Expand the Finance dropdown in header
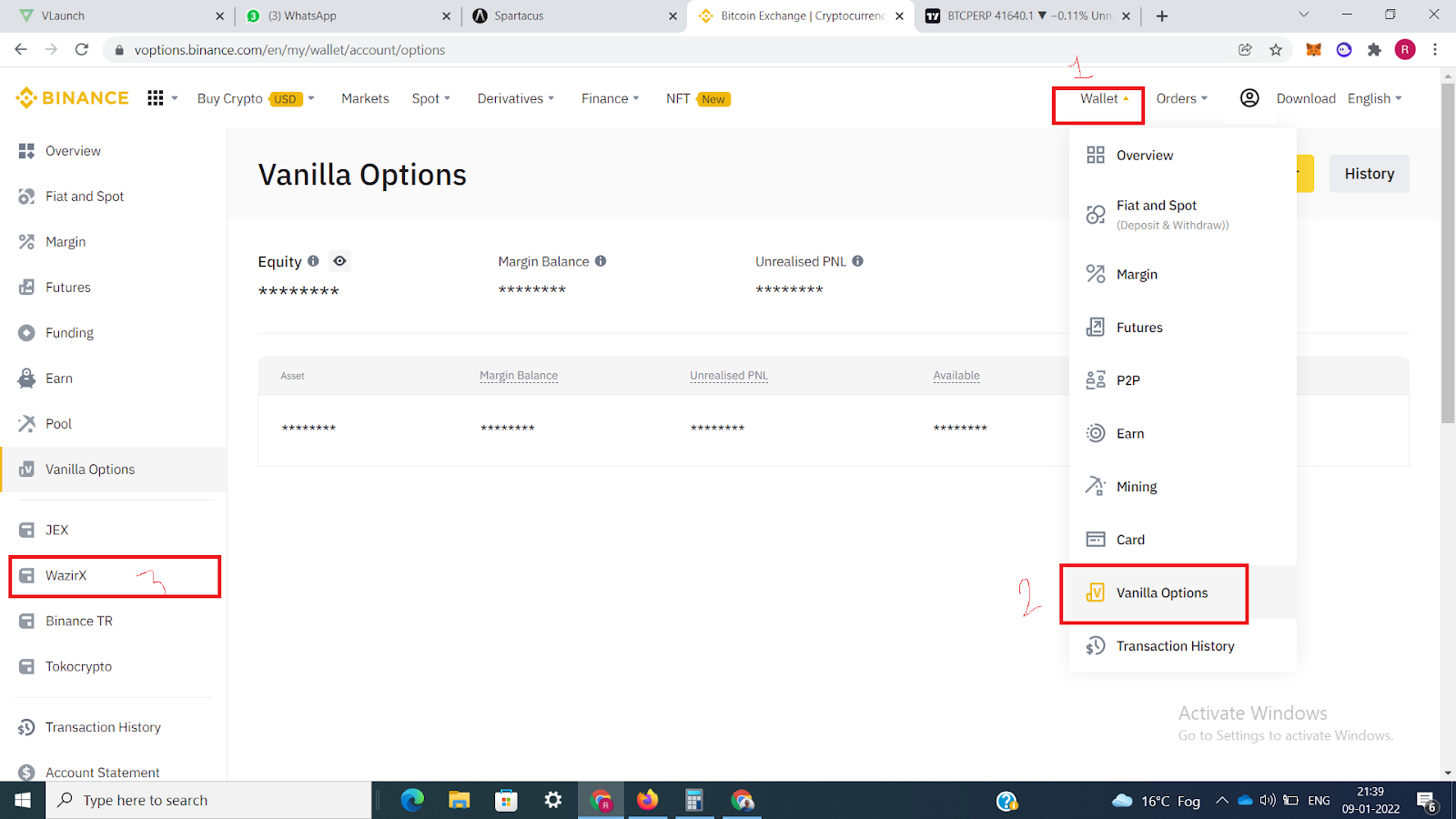Screen dimensions: 1456x819 point(610,98)
